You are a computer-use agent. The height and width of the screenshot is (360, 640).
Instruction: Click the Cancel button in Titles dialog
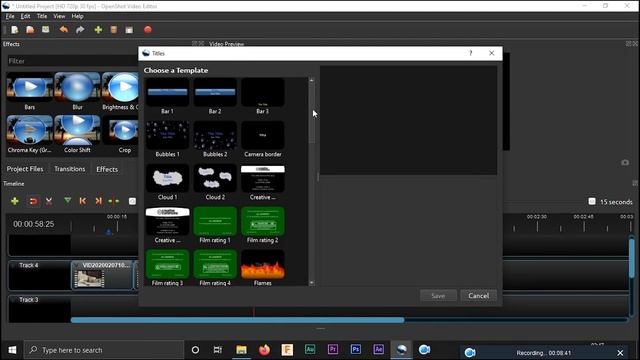pos(478,296)
